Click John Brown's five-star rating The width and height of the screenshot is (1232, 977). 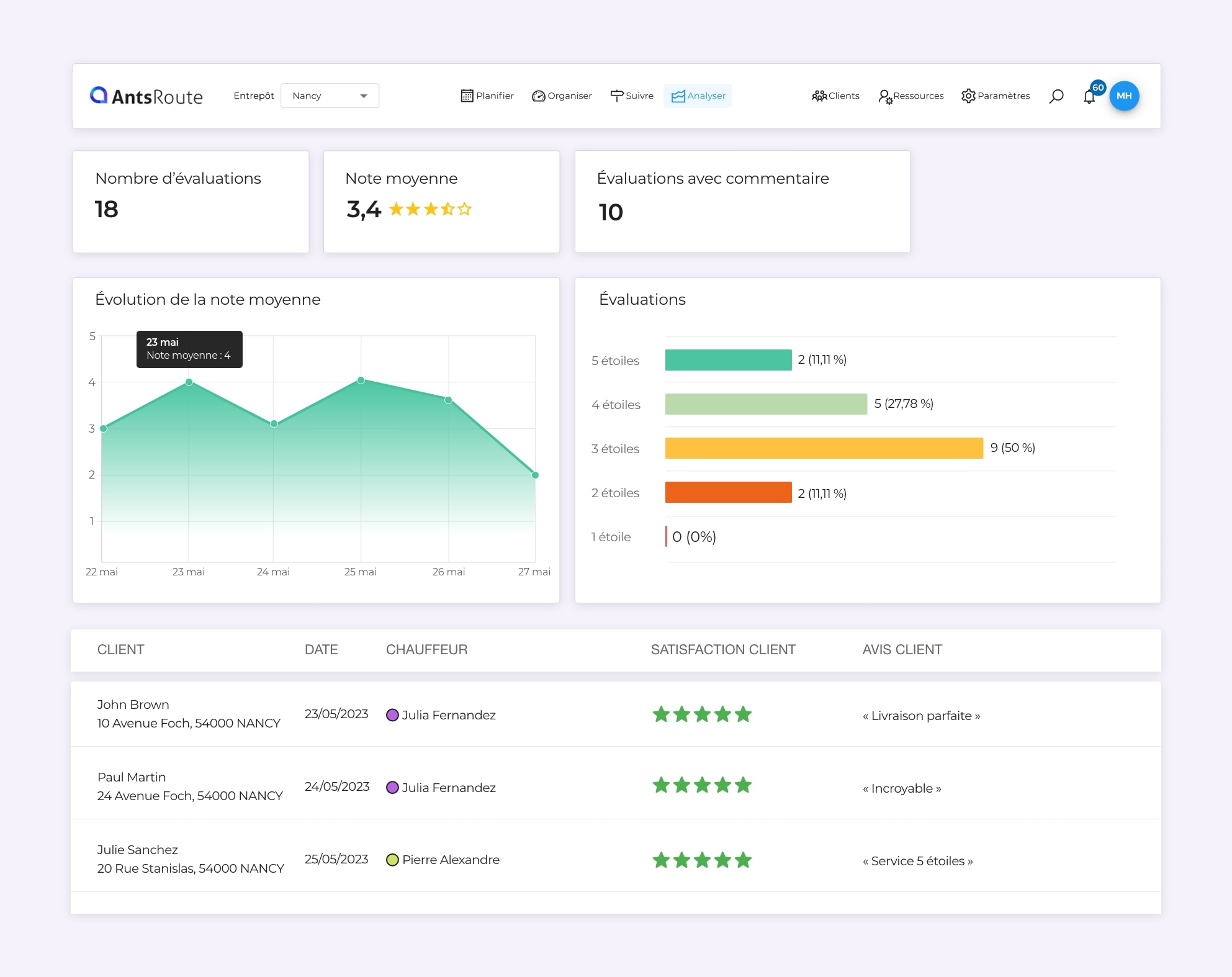point(701,714)
